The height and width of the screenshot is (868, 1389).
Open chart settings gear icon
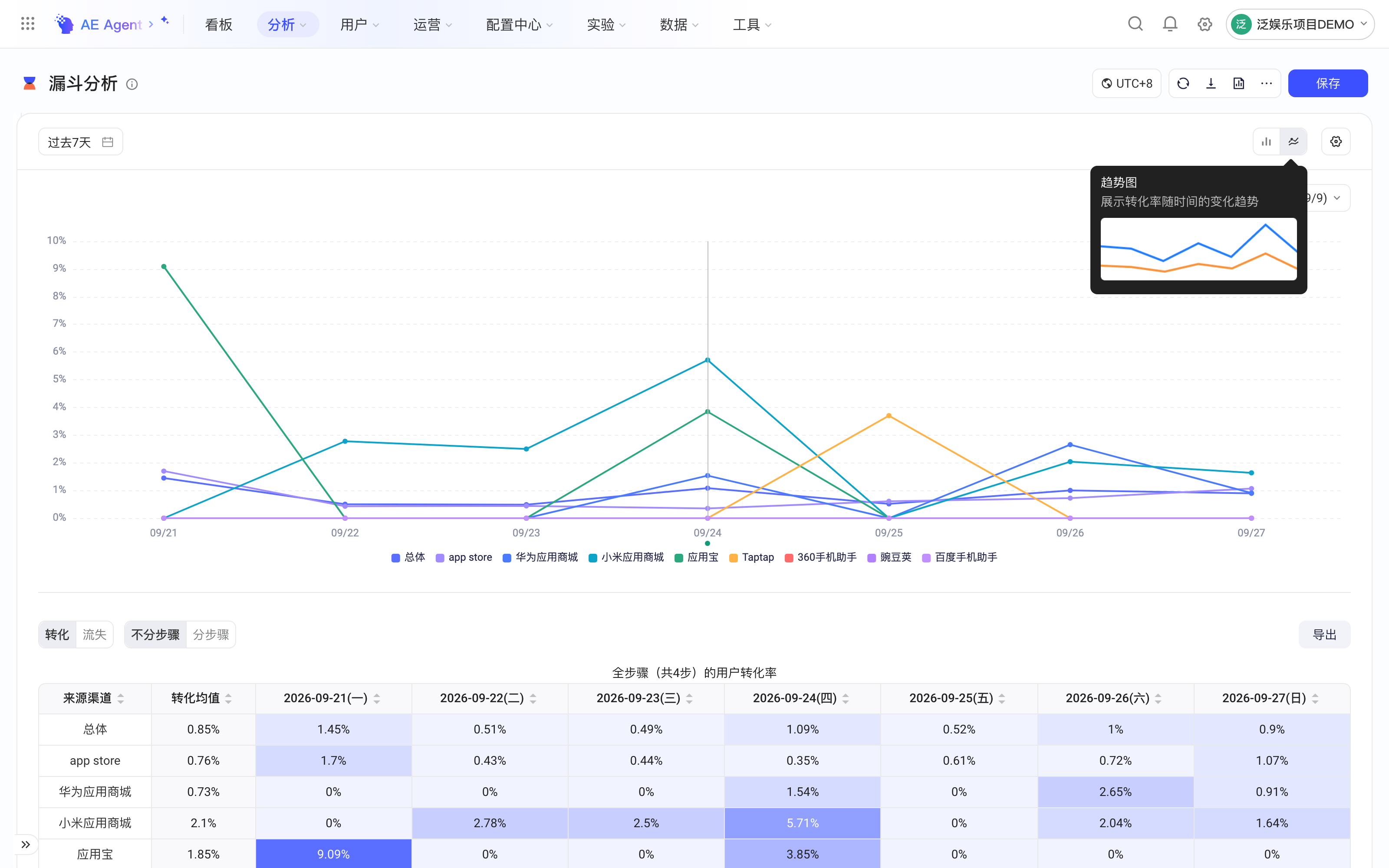point(1336,142)
